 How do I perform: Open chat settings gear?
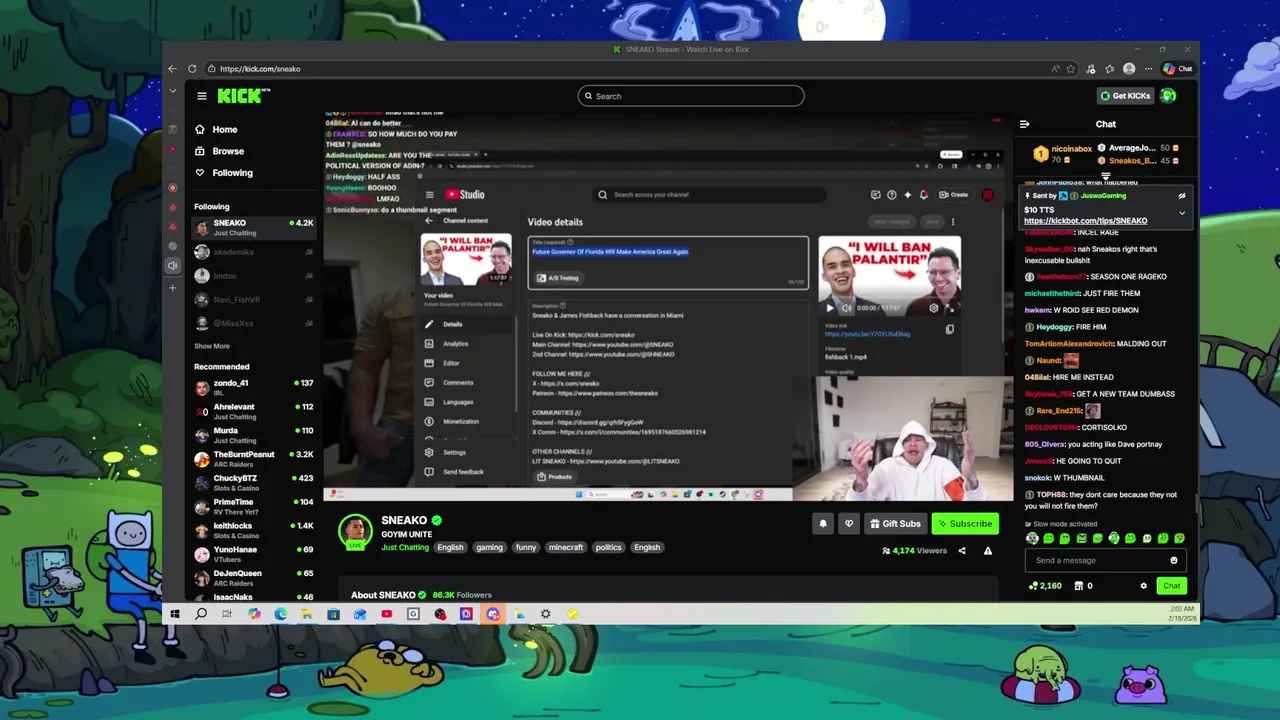[x=1143, y=586]
